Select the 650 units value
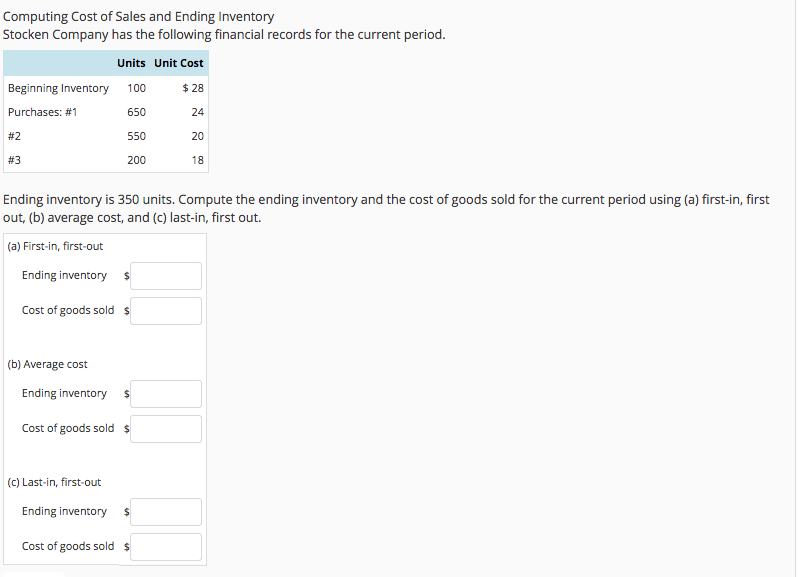The image size is (800, 577). point(136,112)
